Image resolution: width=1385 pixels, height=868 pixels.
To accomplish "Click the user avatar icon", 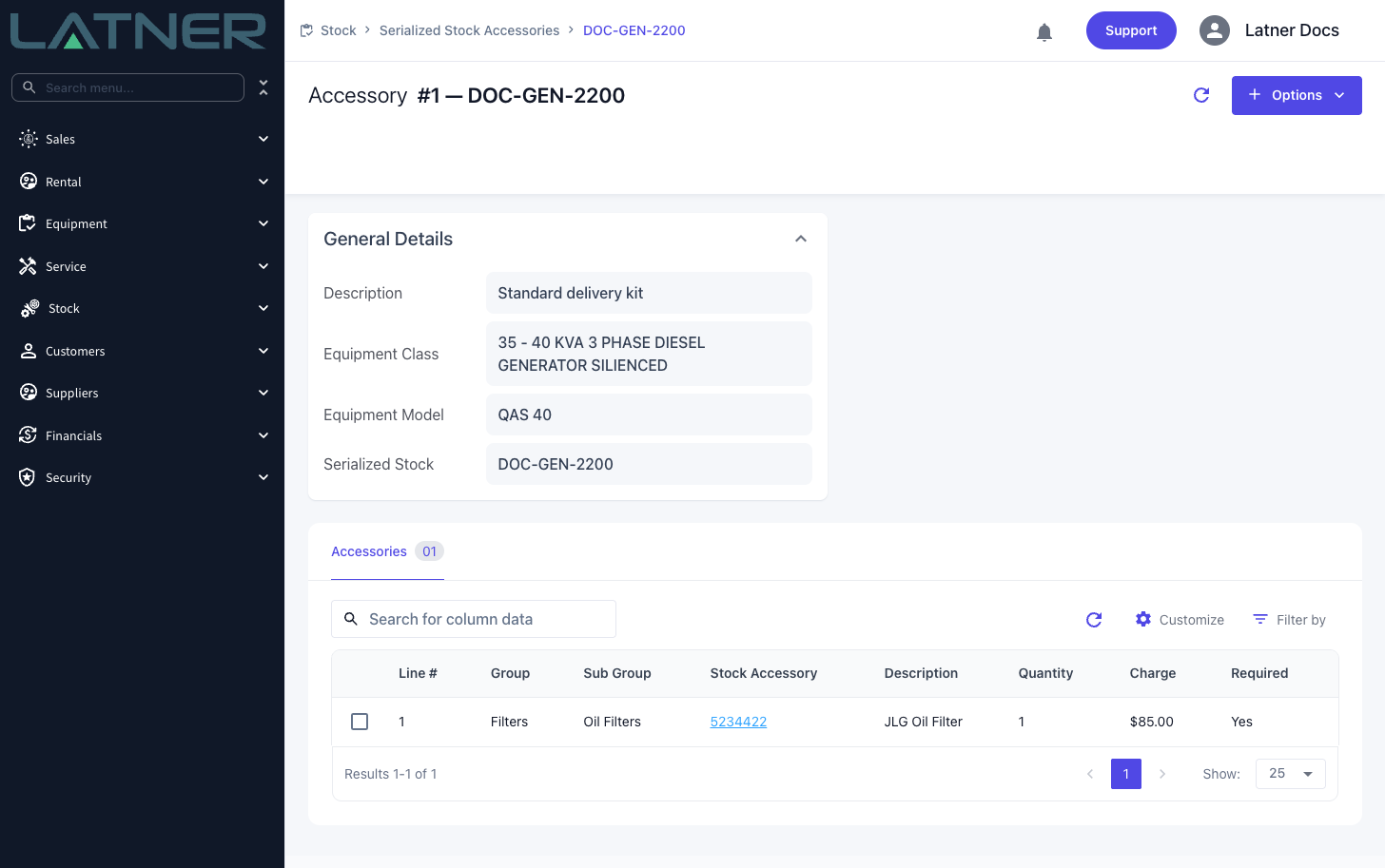I will [x=1215, y=30].
